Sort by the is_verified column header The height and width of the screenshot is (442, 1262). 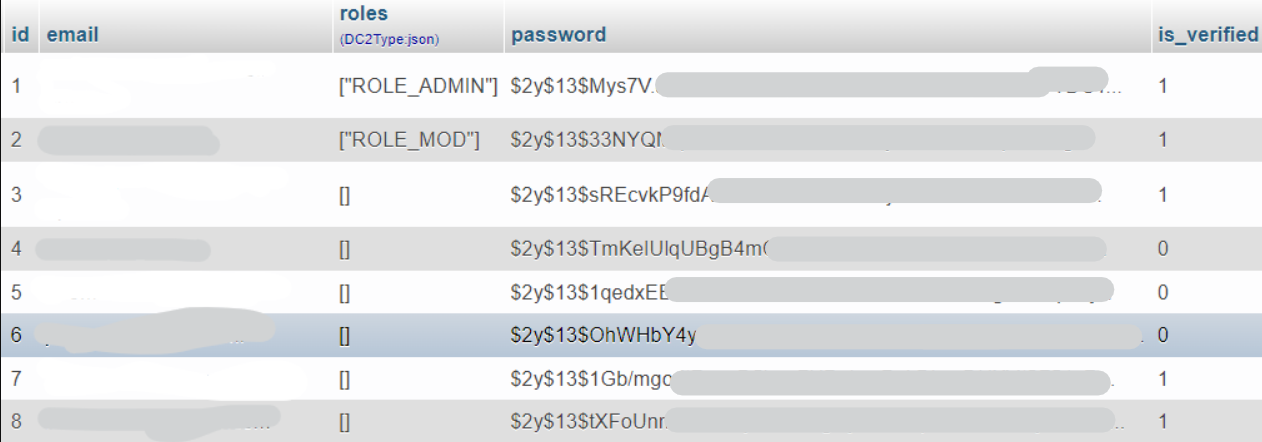tap(1208, 34)
